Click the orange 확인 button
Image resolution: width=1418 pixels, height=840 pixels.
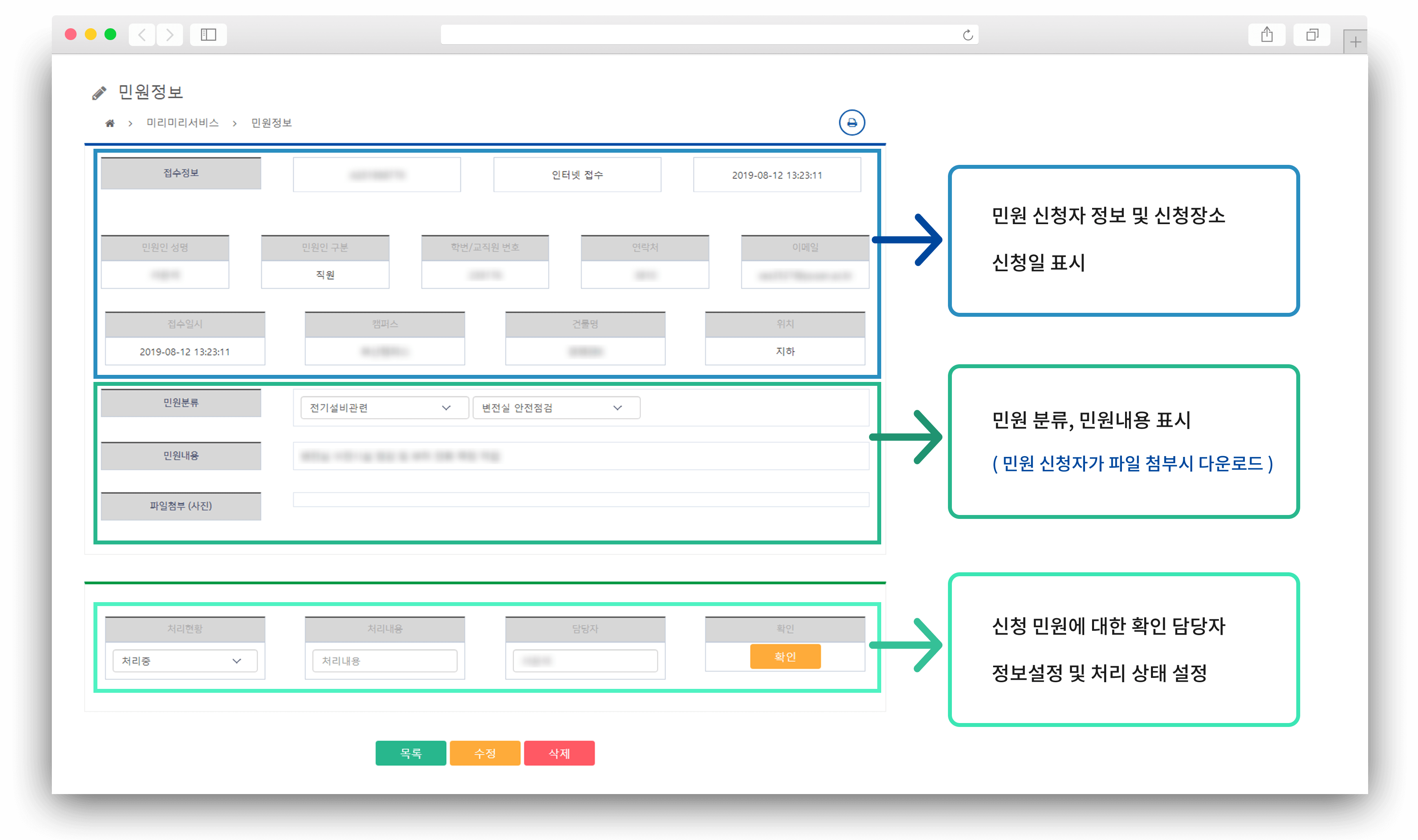[x=785, y=657]
